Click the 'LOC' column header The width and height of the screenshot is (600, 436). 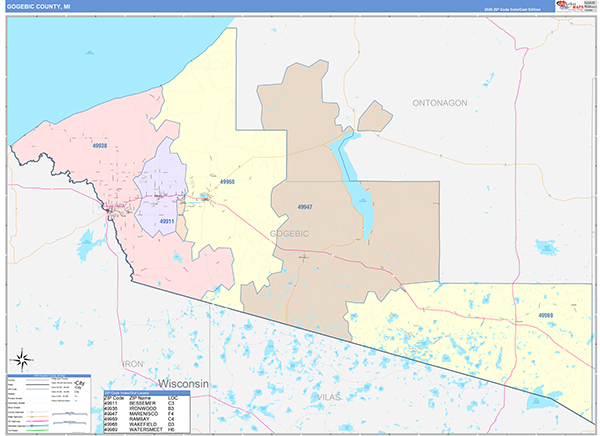point(173,398)
